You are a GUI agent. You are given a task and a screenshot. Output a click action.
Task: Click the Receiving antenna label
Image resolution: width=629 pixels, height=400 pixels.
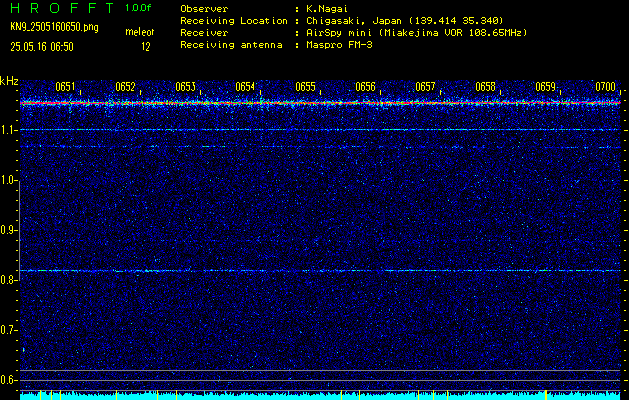pos(231,45)
